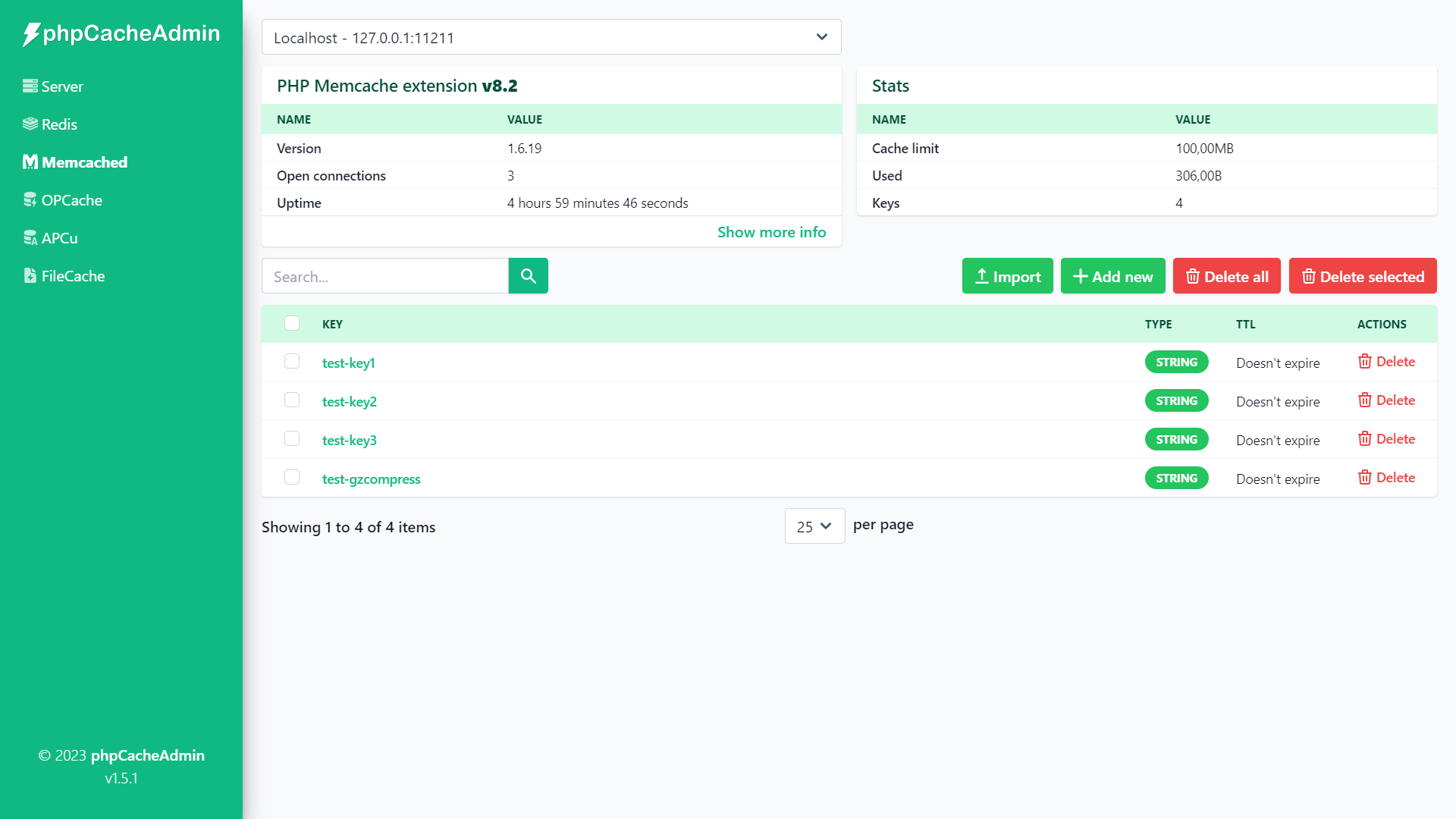Click the Server icon in sidebar

(30, 86)
